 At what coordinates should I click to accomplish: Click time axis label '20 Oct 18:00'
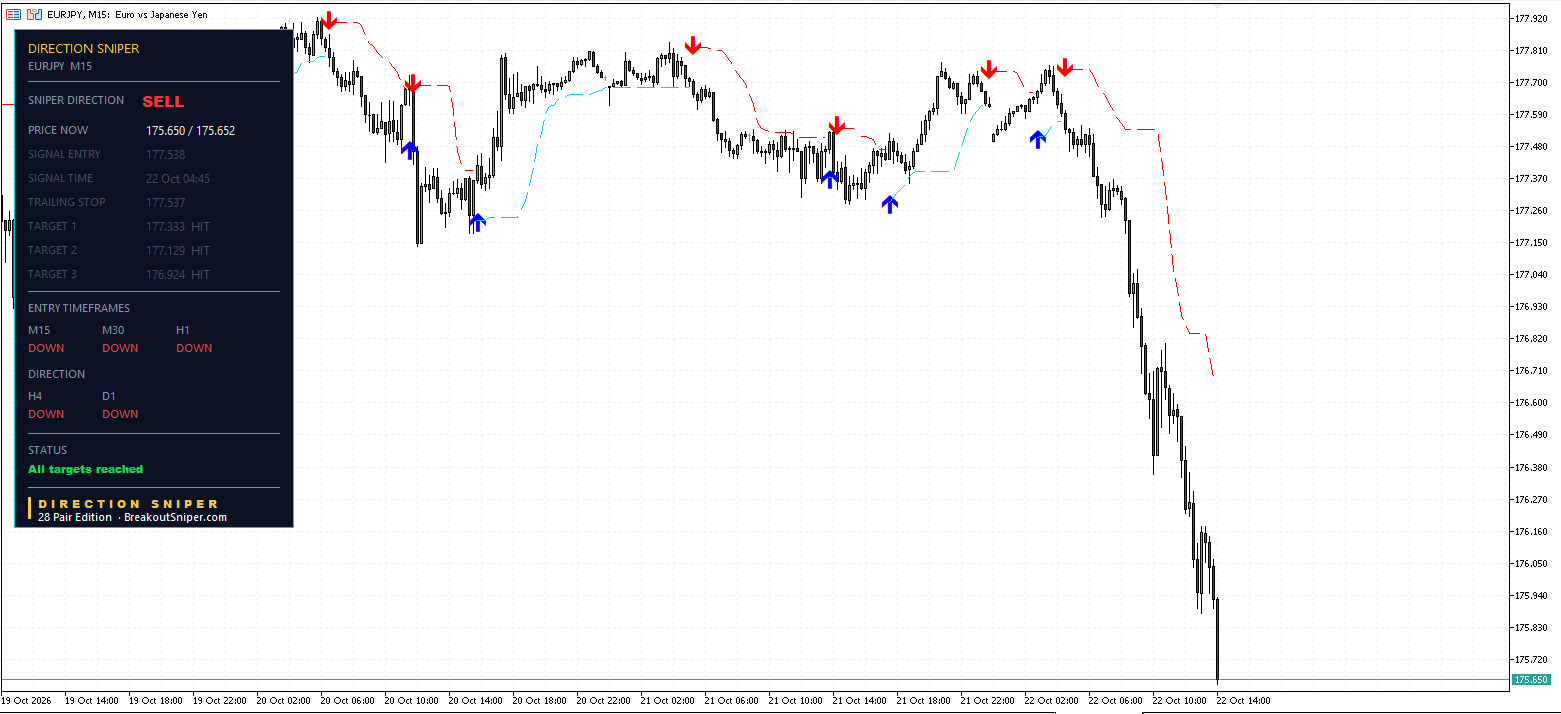click(x=540, y=701)
